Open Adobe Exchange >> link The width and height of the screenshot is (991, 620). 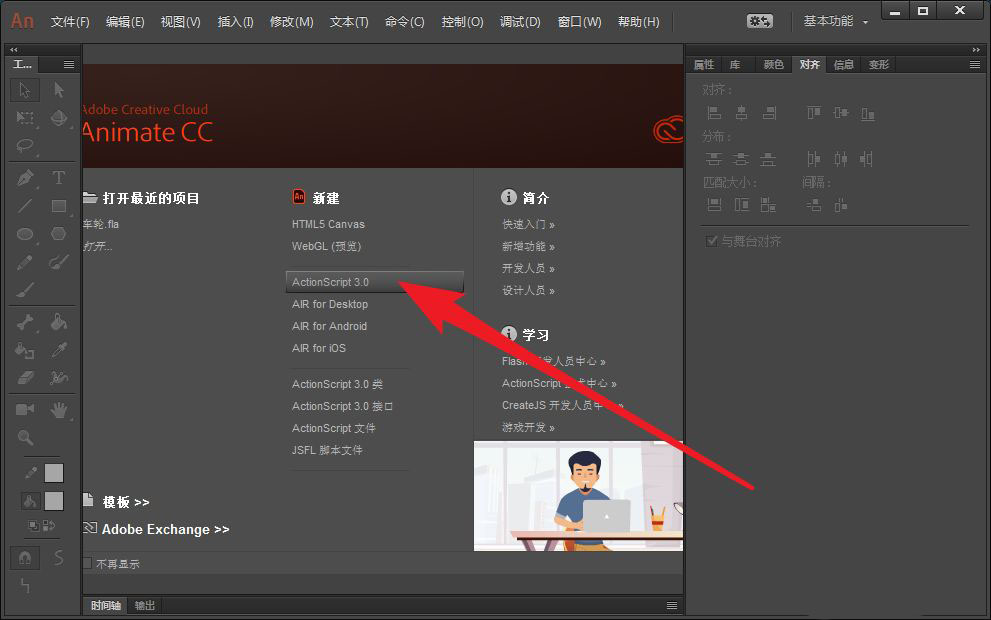[x=166, y=529]
